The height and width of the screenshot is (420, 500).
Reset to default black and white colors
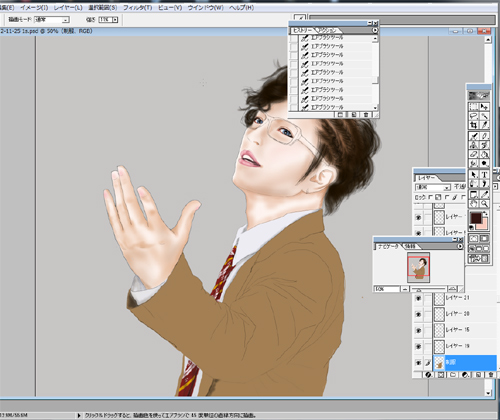472,227
